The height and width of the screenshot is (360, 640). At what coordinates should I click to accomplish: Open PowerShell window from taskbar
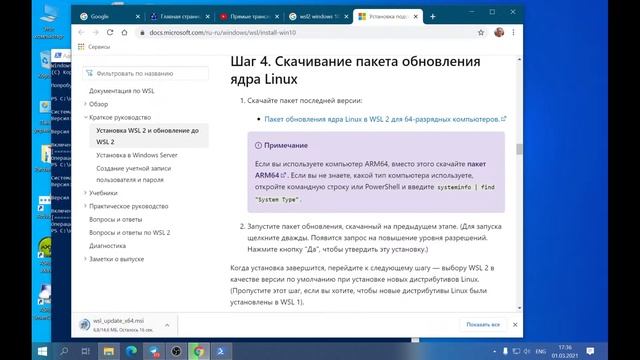click(221, 351)
